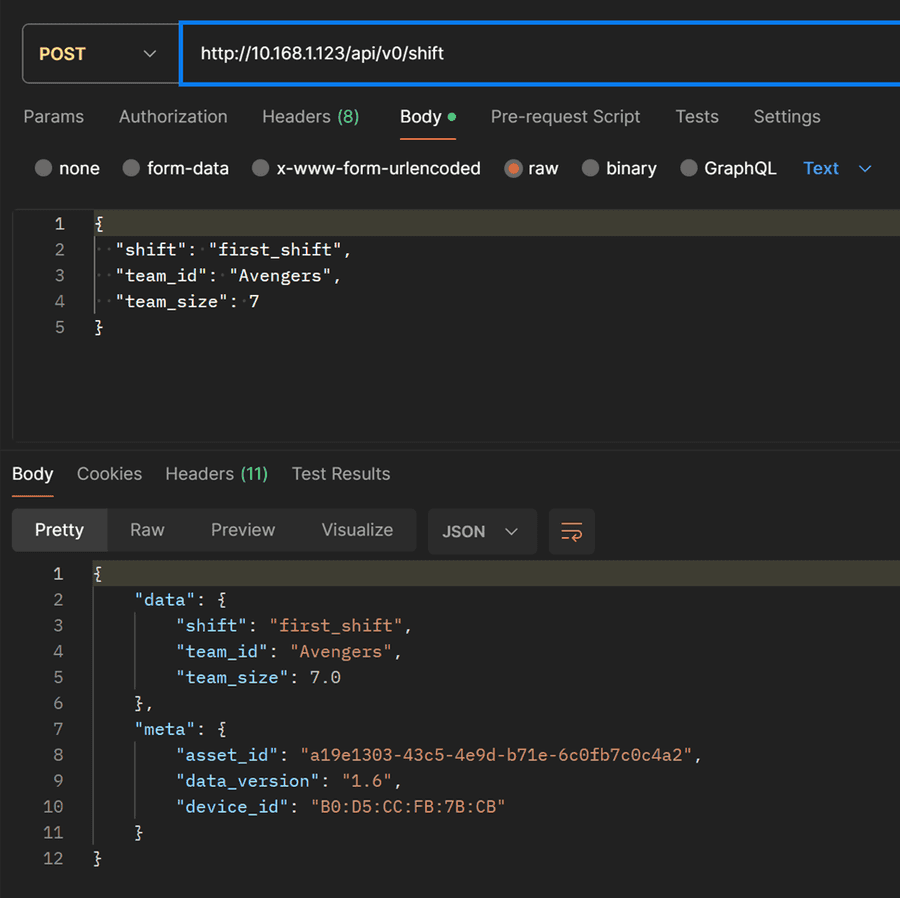The image size is (900, 898).
Task: Open the Pre-request Script tab
Action: click(565, 117)
